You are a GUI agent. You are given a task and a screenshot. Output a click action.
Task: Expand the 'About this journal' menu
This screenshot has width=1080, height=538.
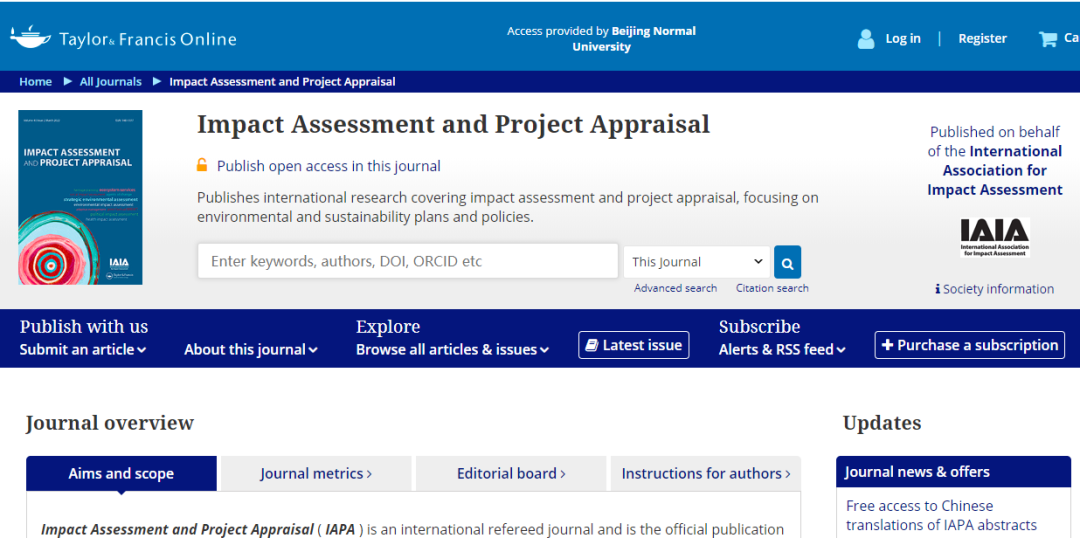coord(250,350)
